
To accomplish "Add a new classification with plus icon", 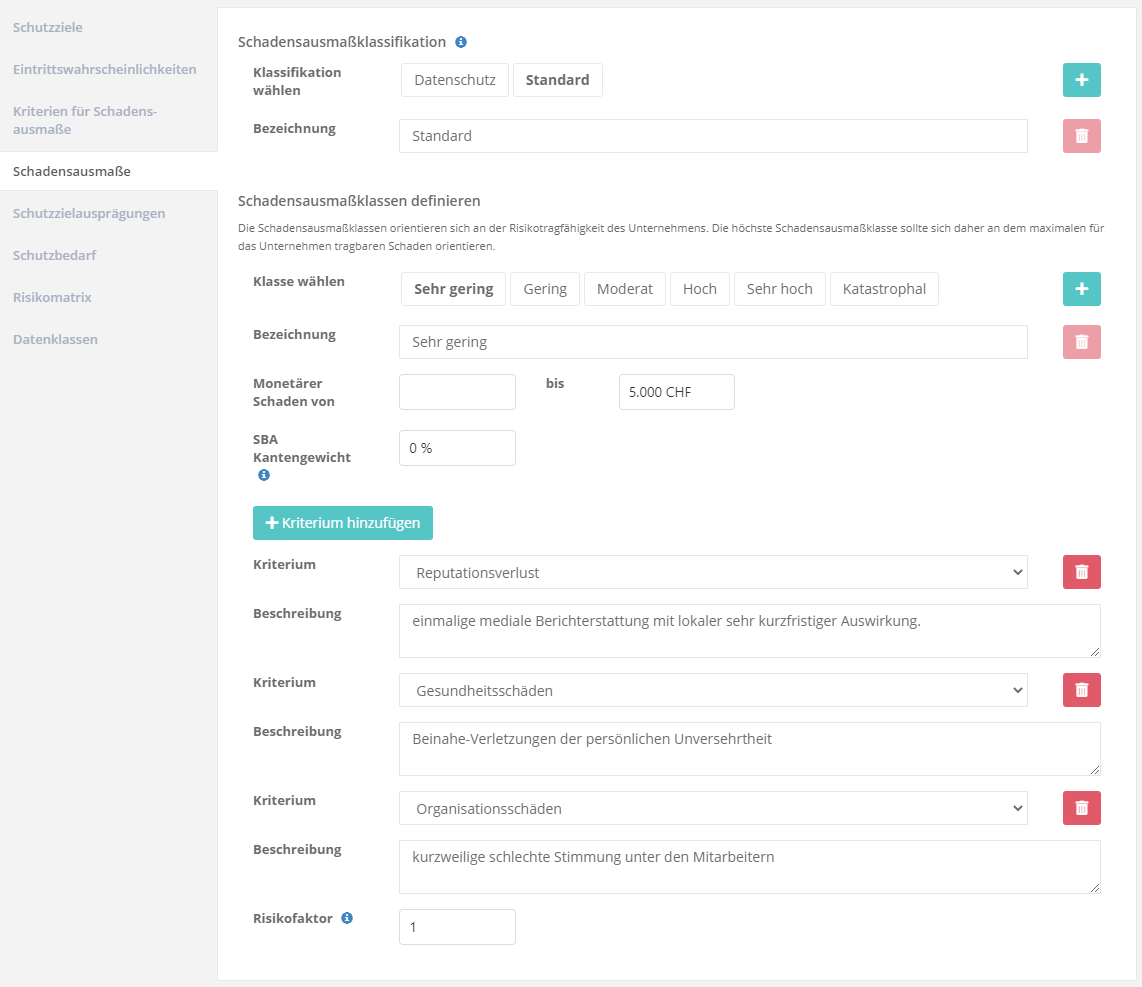I will [1081, 80].
